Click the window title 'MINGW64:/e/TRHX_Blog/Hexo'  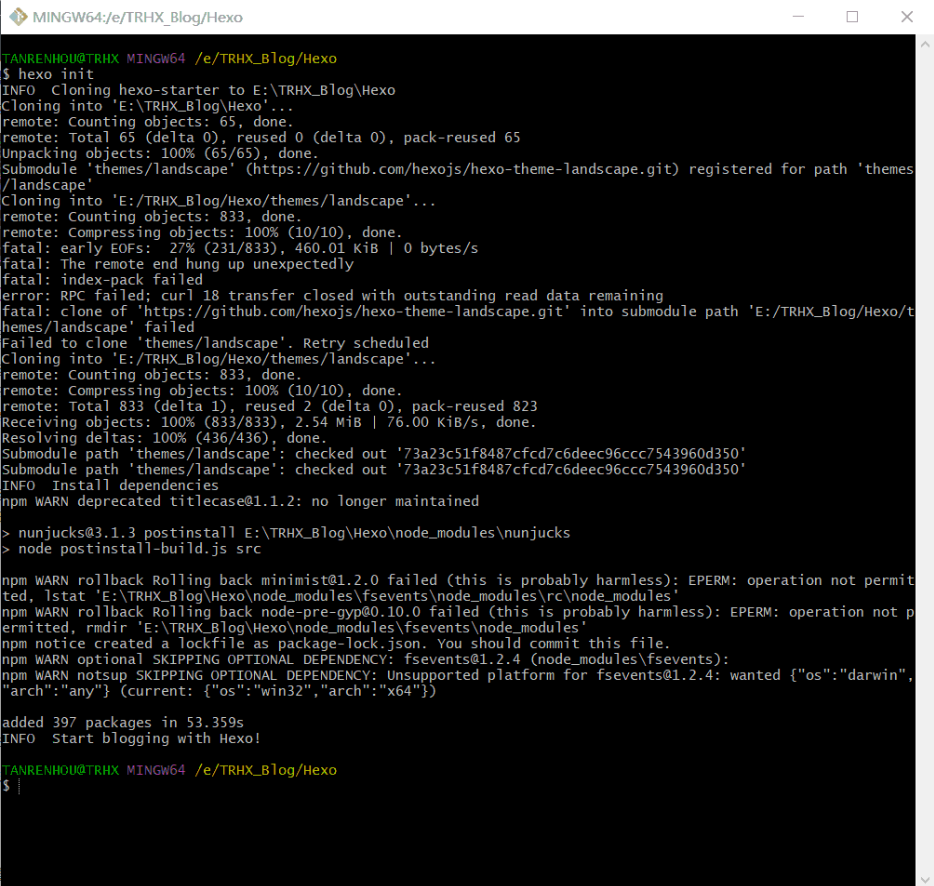[138, 17]
